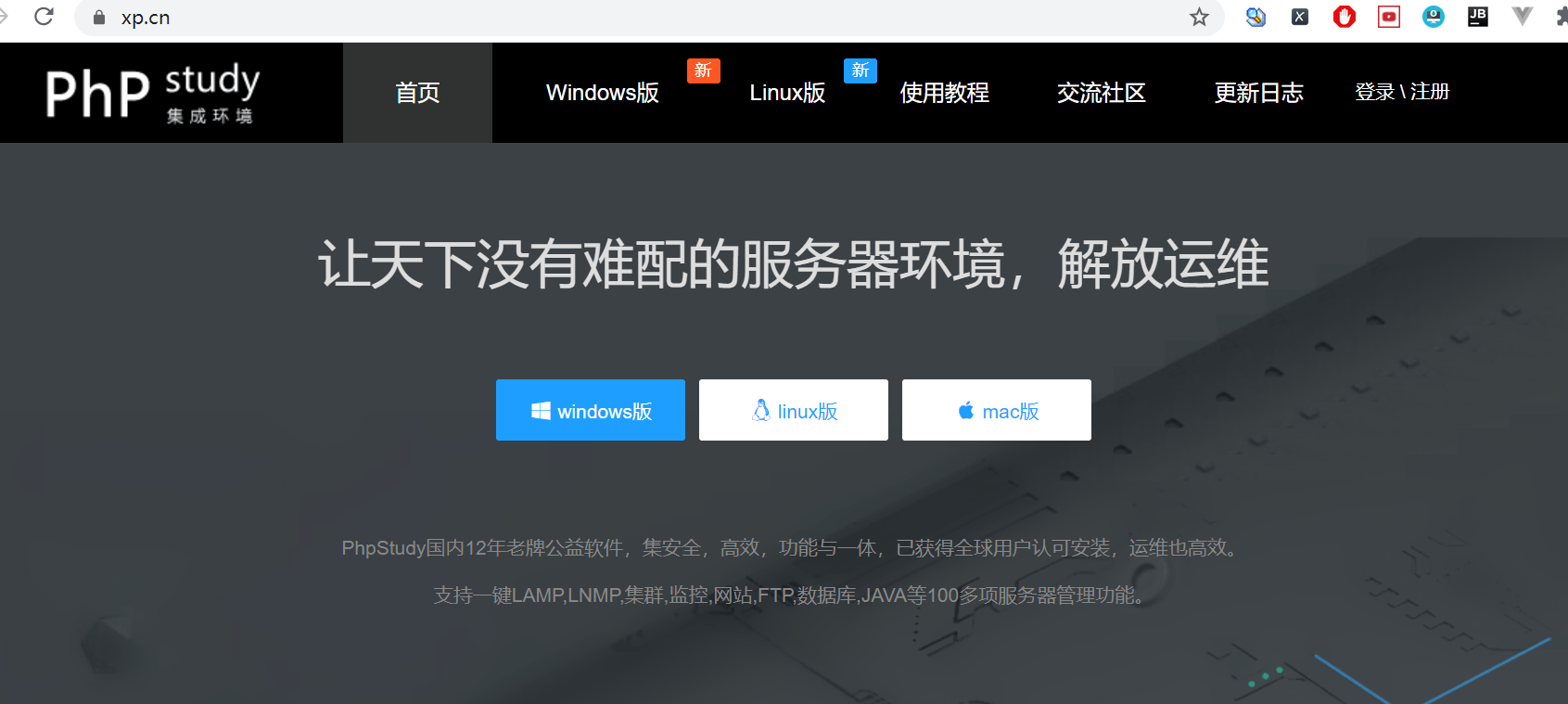Click the red stop-hand ad blocker extension

click(x=1344, y=17)
